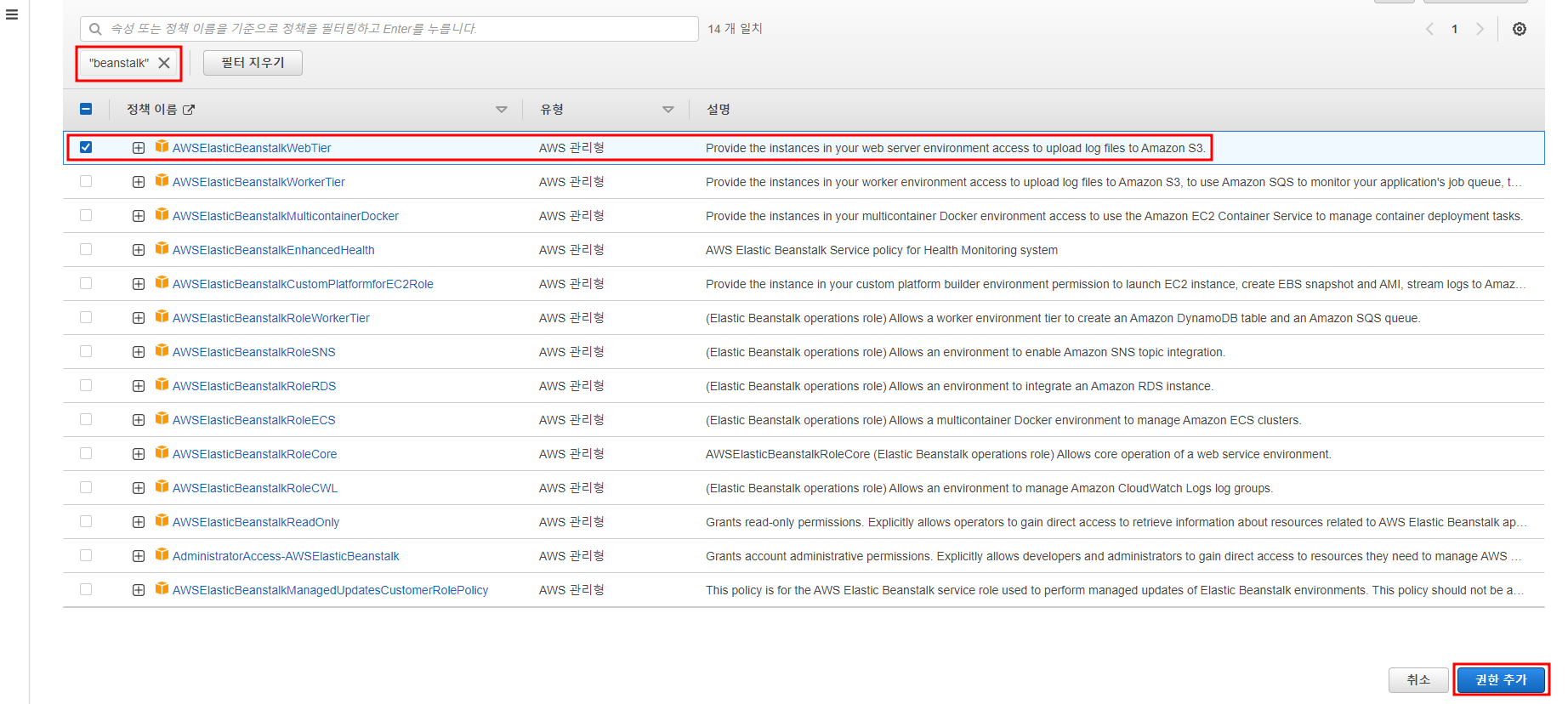Open the AWSElasticBeanstalkWebTier policy link
The width and height of the screenshot is (1568, 704).
(252, 148)
